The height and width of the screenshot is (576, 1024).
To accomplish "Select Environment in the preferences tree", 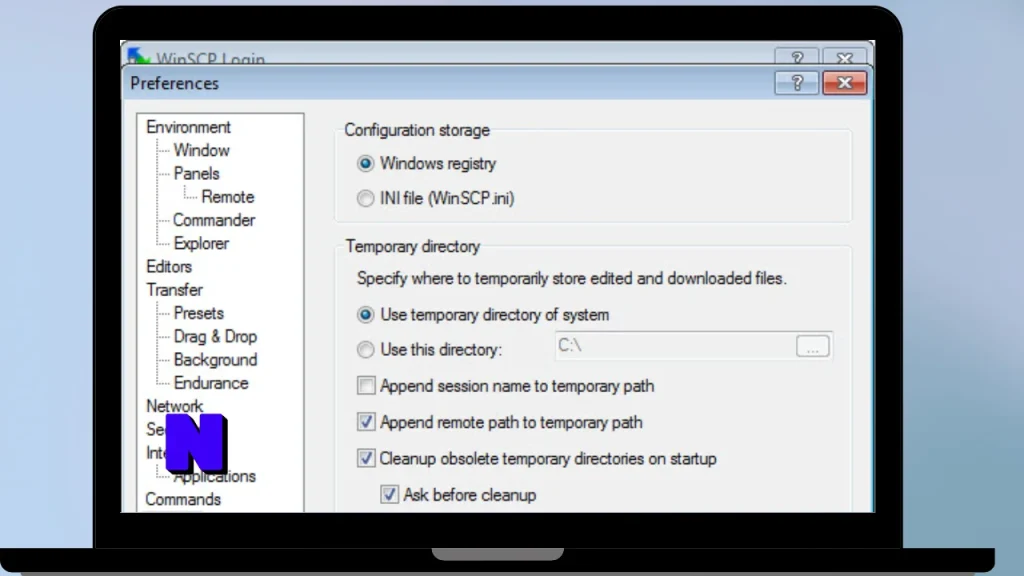I will [188, 127].
